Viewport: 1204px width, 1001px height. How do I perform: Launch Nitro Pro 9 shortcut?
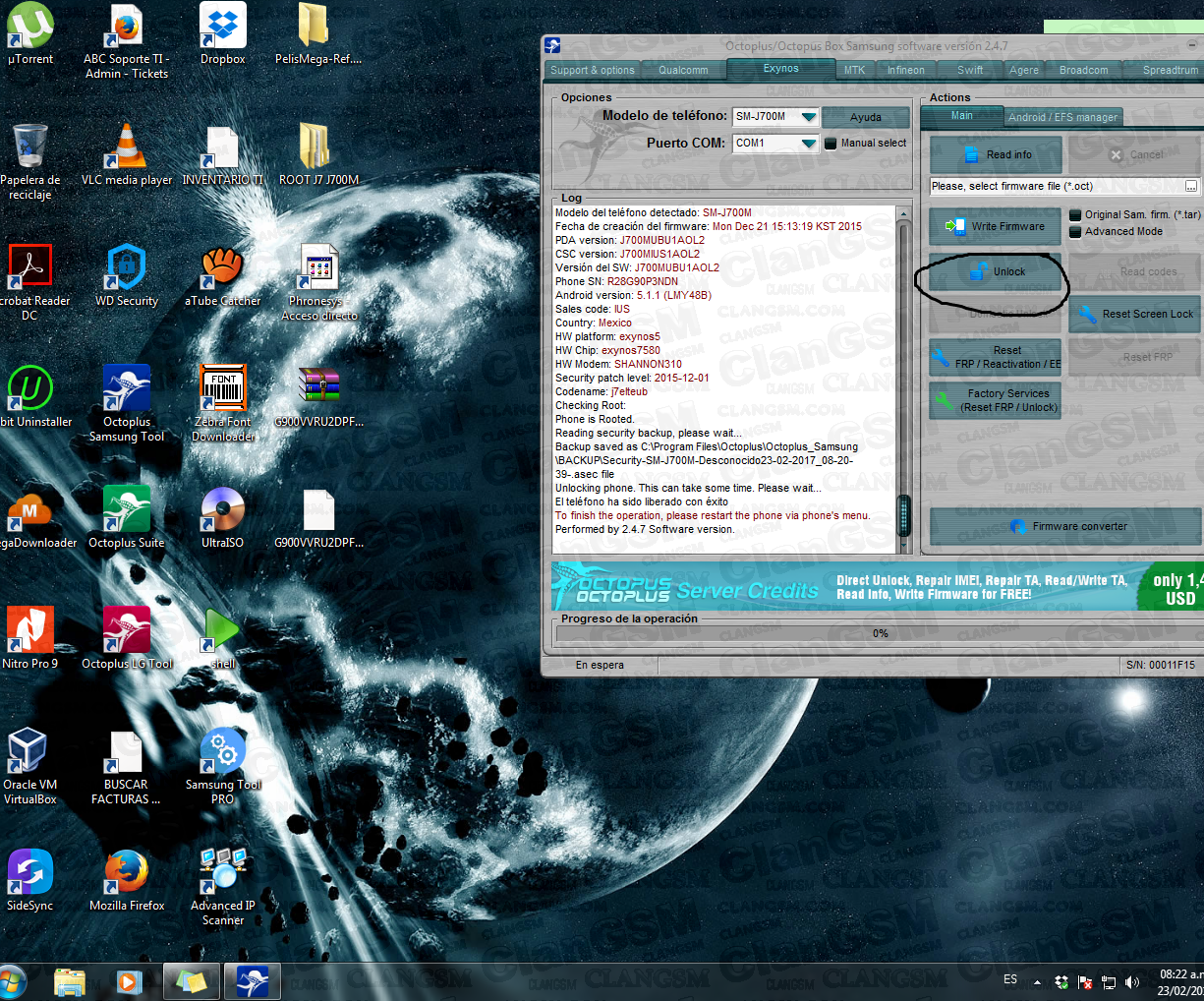click(x=30, y=639)
